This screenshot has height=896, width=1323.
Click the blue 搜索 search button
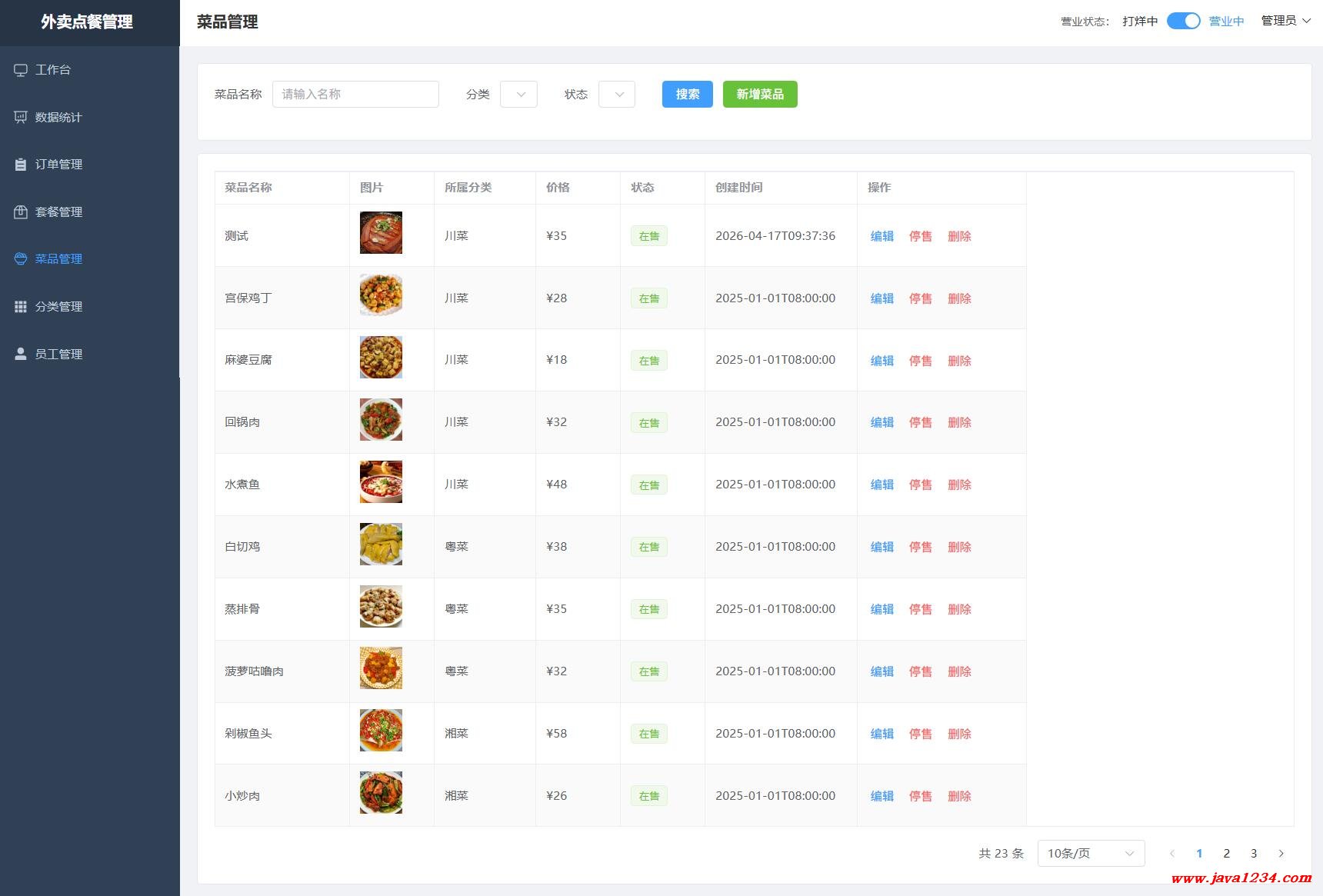687,95
